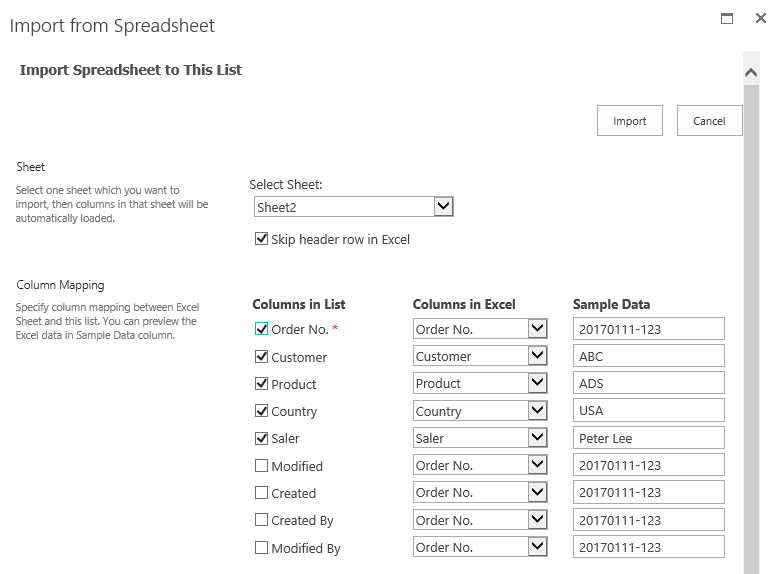The height and width of the screenshot is (574, 774).
Task: Uncheck the Product column checkbox
Action: 262,384
